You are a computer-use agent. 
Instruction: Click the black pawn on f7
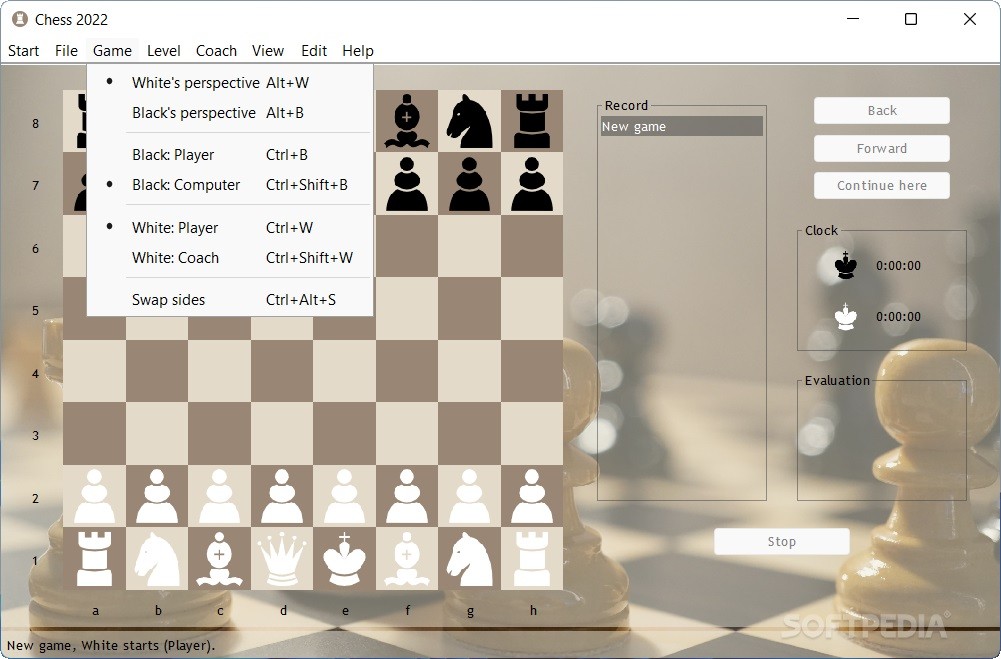pos(407,183)
